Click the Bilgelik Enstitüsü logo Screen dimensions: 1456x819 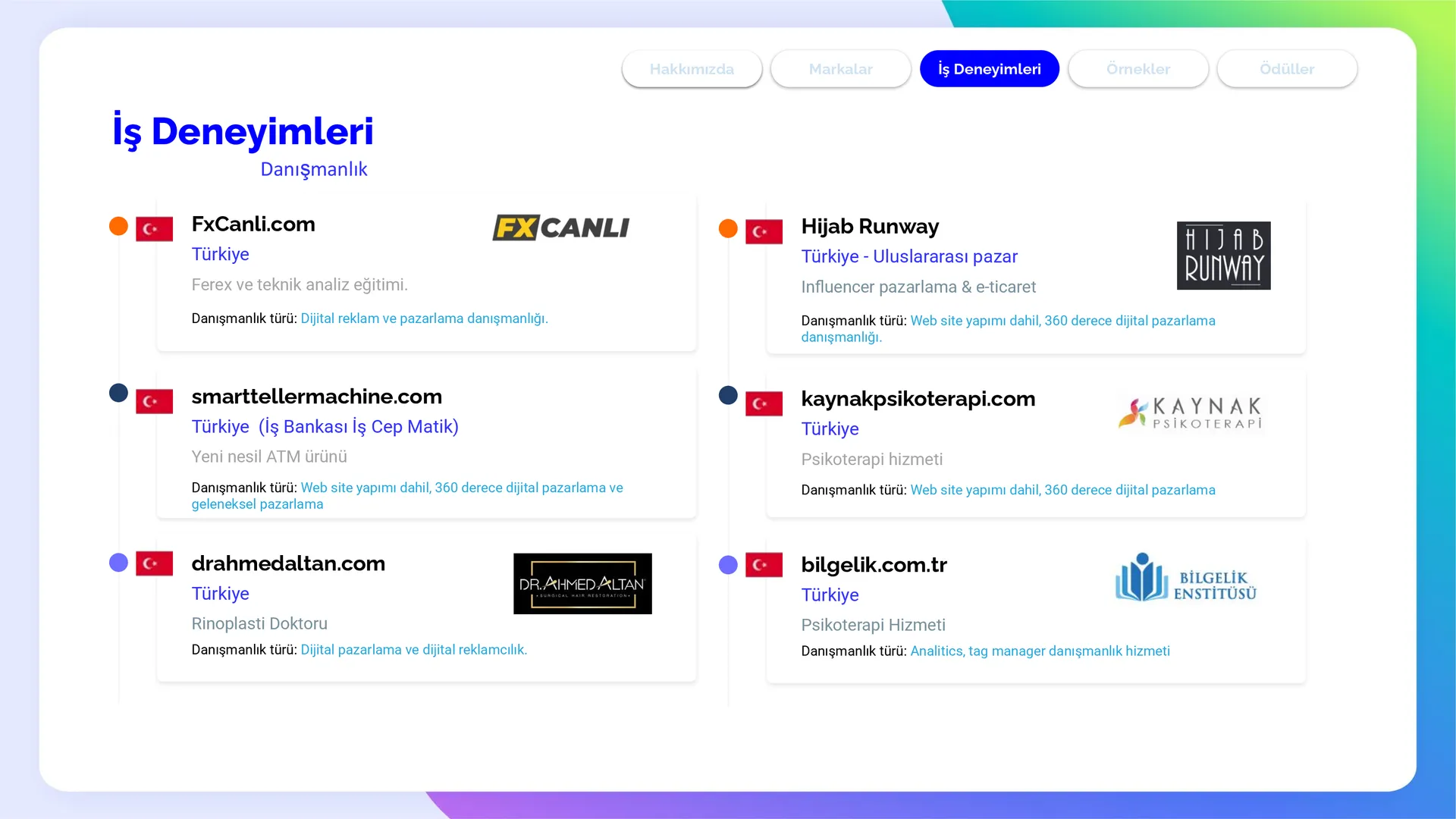pyautogui.click(x=1186, y=578)
